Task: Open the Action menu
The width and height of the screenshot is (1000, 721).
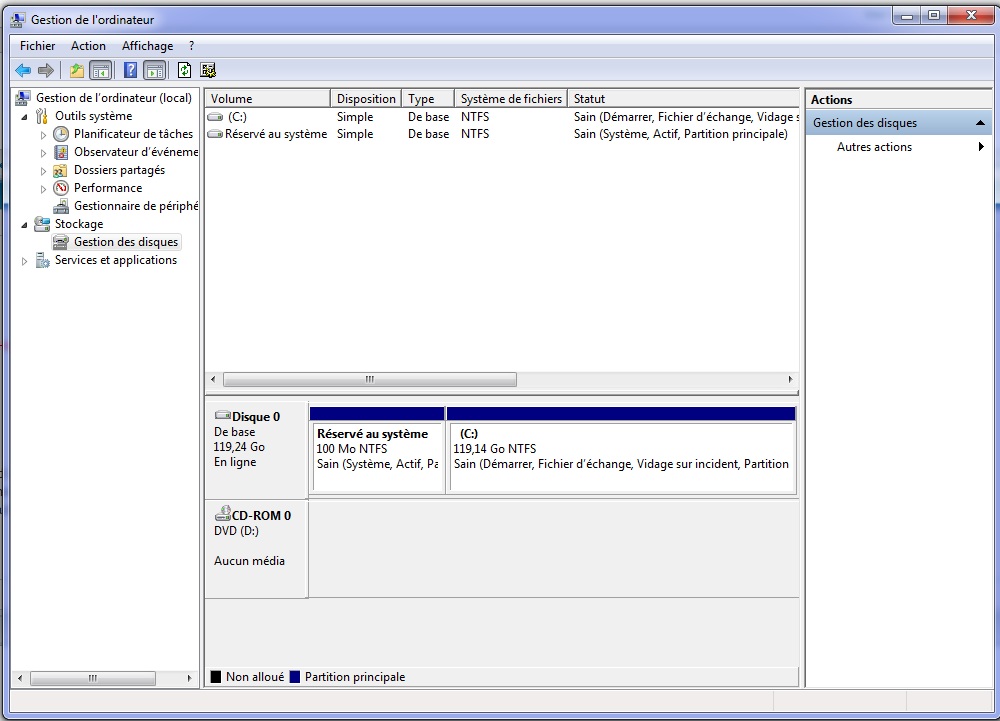Action: coord(88,46)
